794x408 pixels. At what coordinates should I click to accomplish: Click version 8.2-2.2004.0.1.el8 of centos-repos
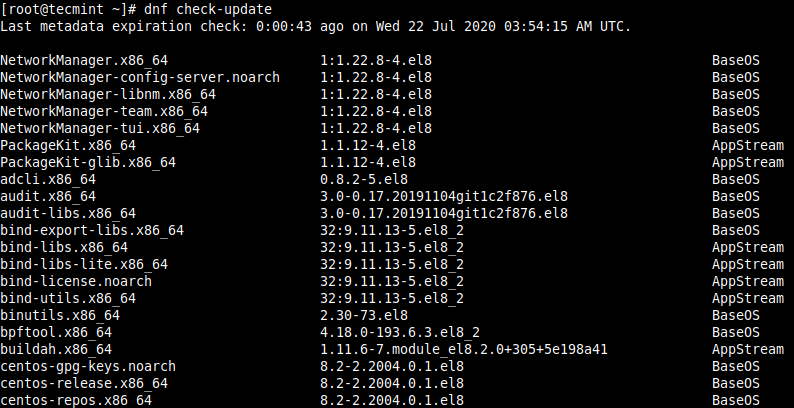pos(392,400)
